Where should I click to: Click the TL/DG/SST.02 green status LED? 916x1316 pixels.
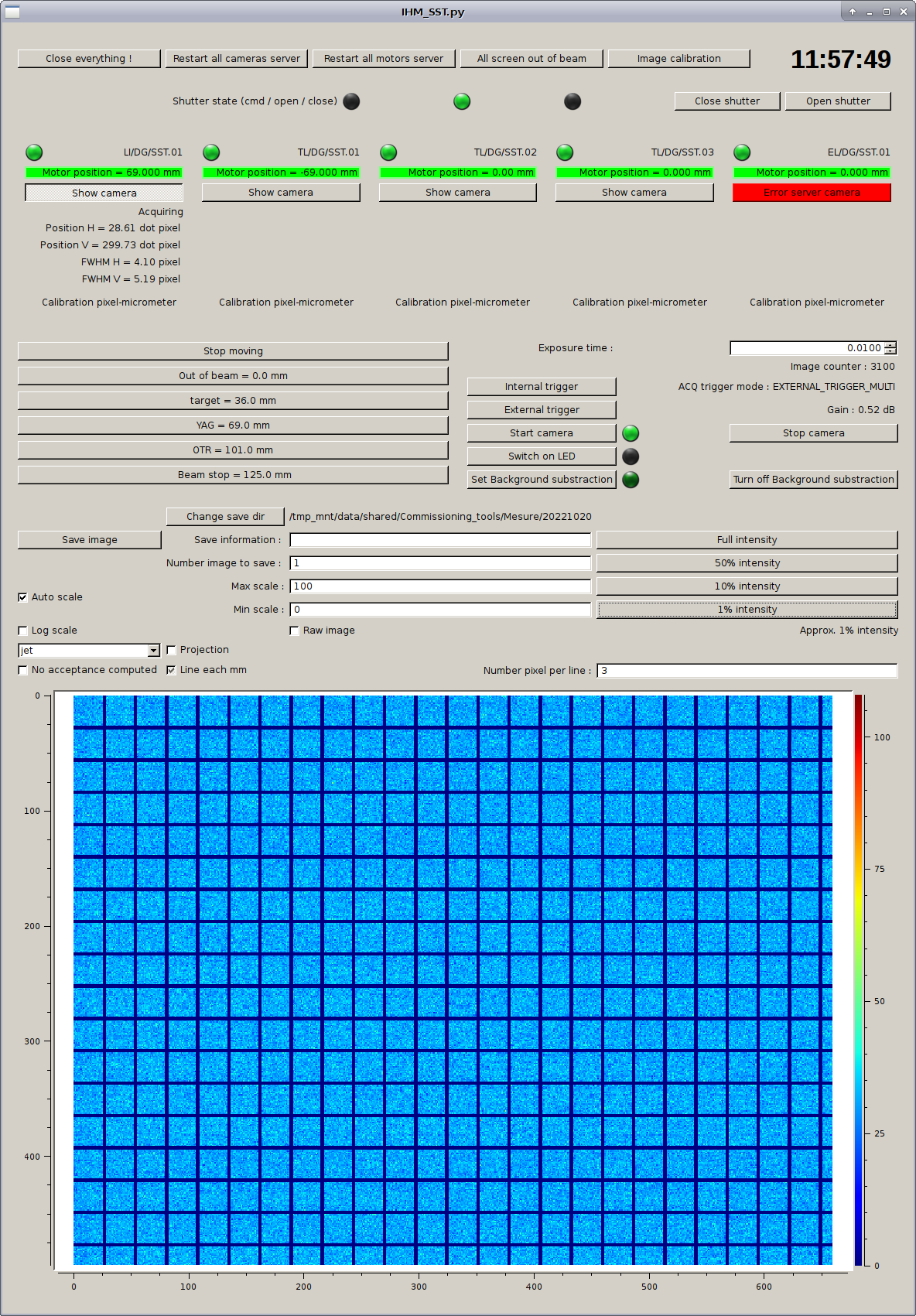(388, 152)
